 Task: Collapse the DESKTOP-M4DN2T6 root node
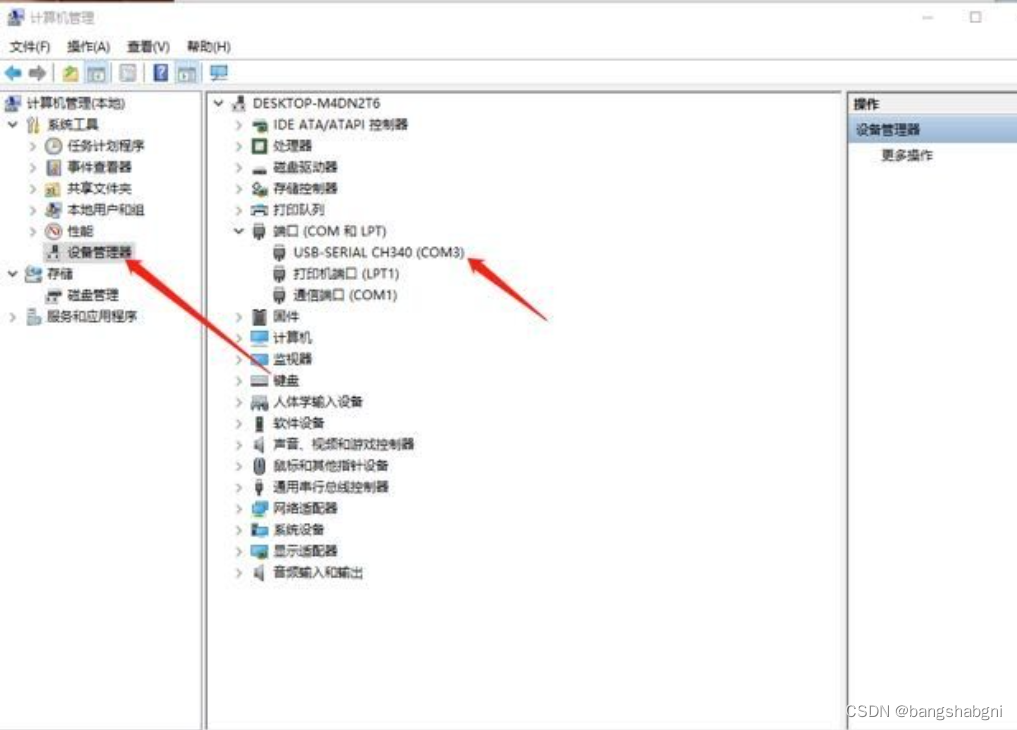point(219,103)
